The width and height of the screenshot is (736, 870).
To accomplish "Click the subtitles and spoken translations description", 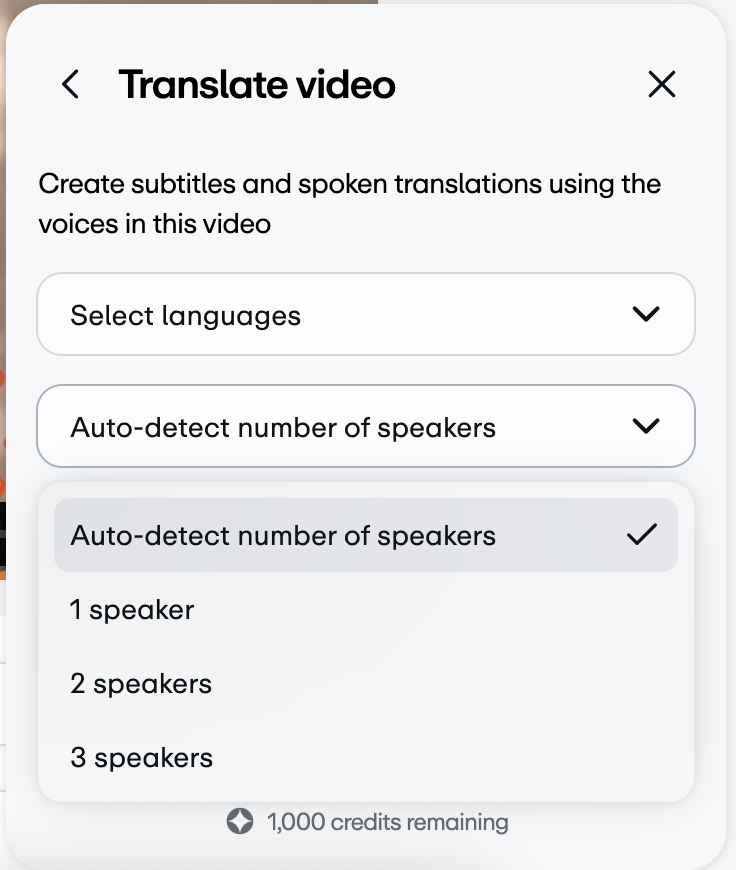I will [x=350, y=204].
